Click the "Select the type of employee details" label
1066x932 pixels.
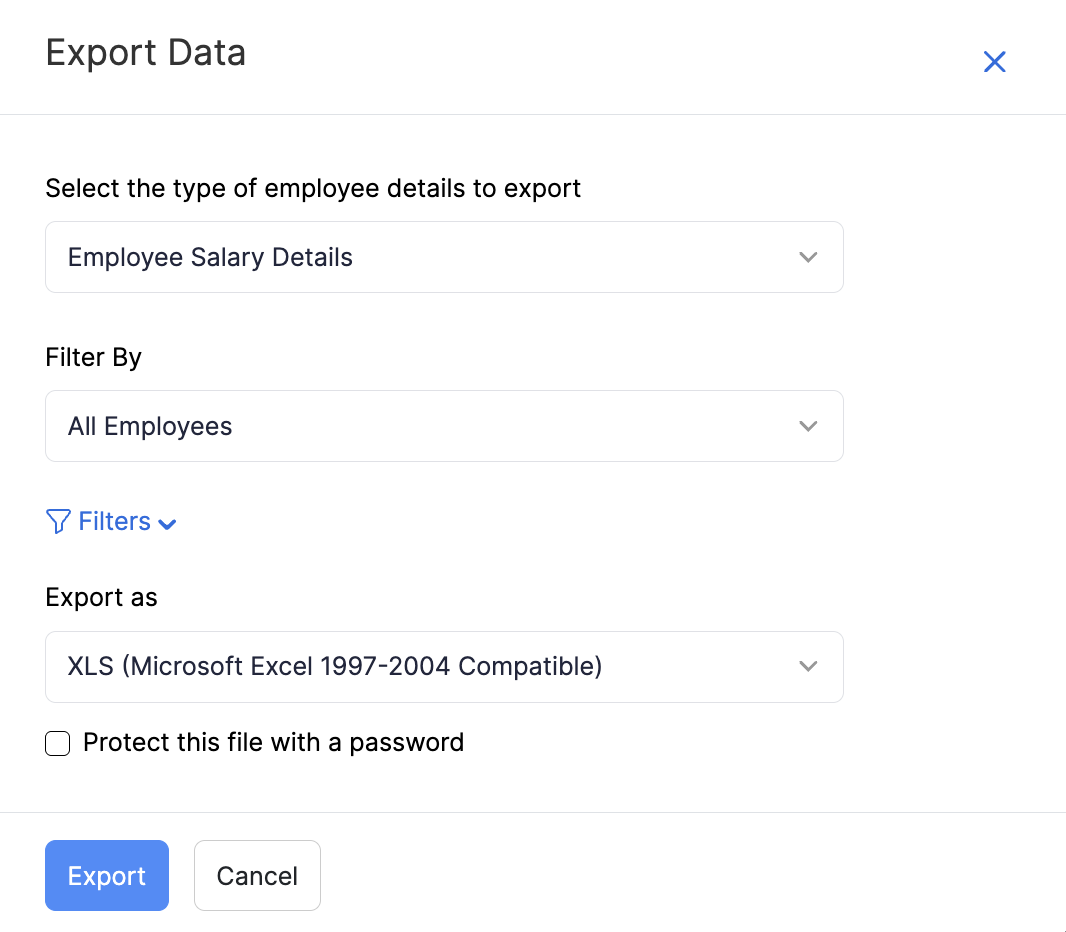[x=313, y=188]
